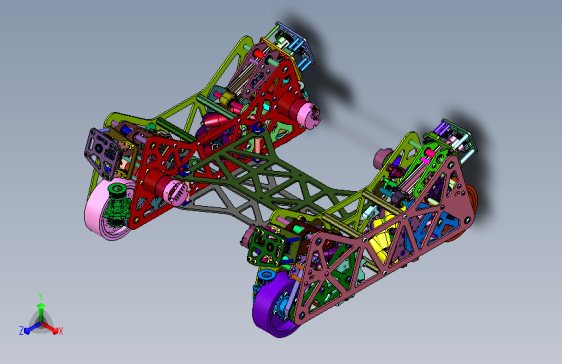Select the dark green square mounting bracket
Viewport: 562px width, 364px height.
point(266,247)
